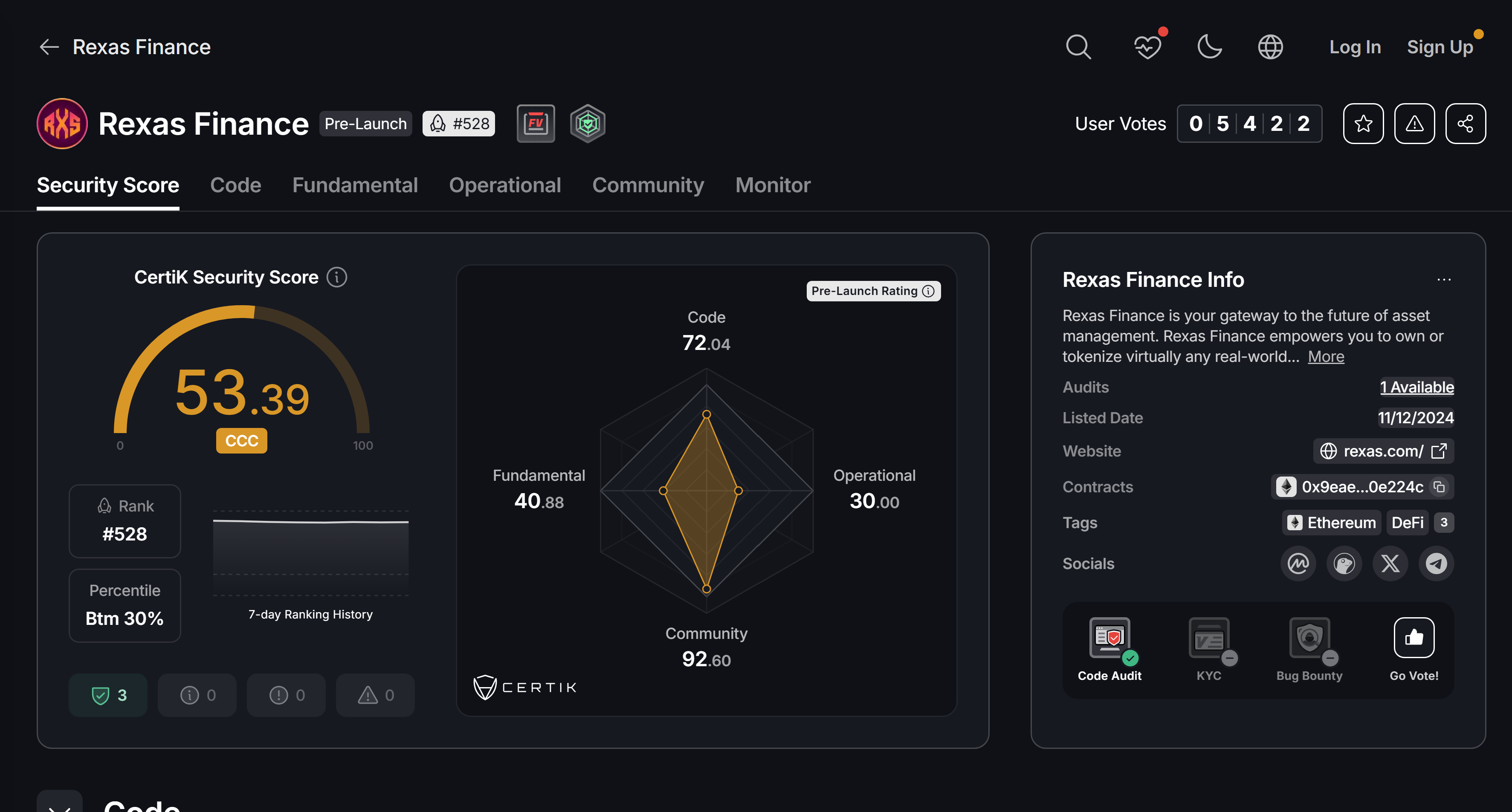Expand 3 more tags
The image size is (1512, 812).
pos(1444,523)
